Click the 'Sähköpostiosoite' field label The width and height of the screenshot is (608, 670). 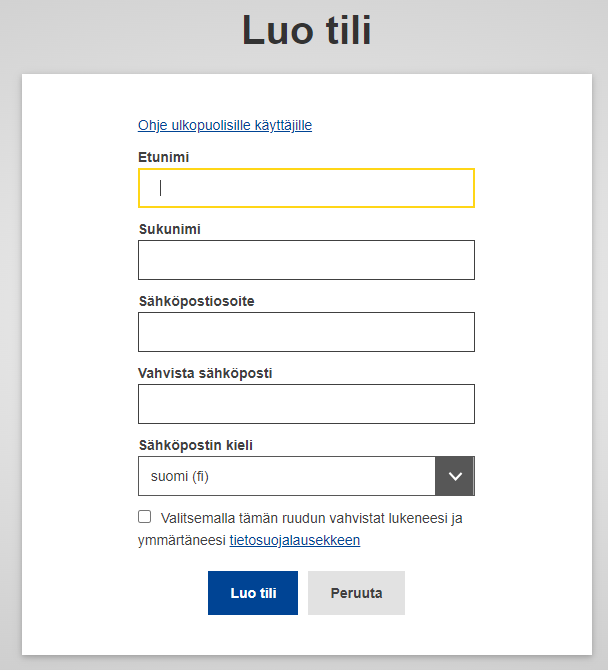coord(196,301)
